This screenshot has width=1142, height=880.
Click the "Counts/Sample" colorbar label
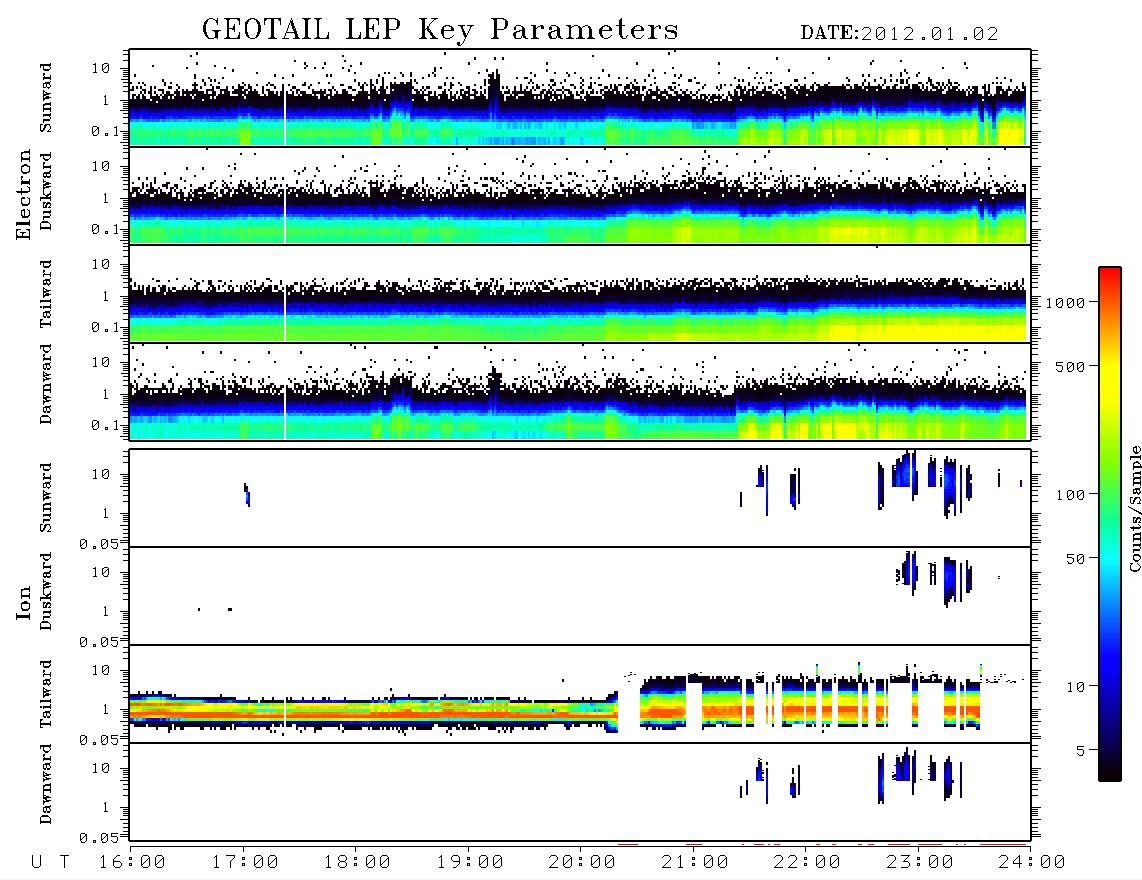click(1134, 508)
